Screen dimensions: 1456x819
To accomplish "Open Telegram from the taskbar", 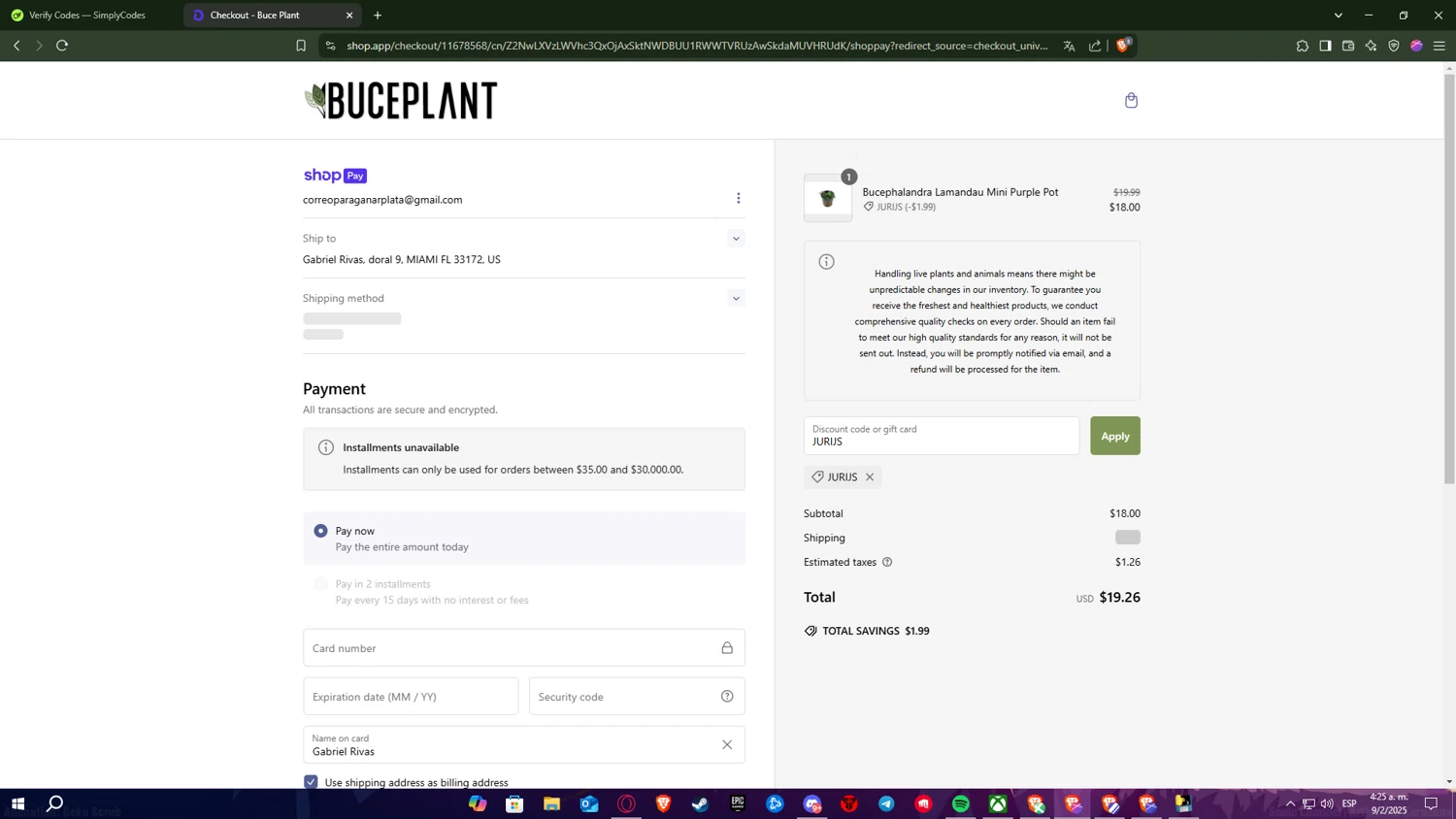I will tap(886, 803).
